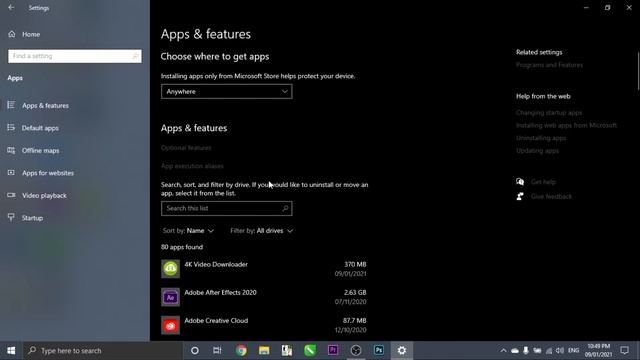This screenshot has height=360, width=640.
Task: Open Adobe Premiere Pro from the taskbar
Action: pyautogui.click(x=333, y=351)
